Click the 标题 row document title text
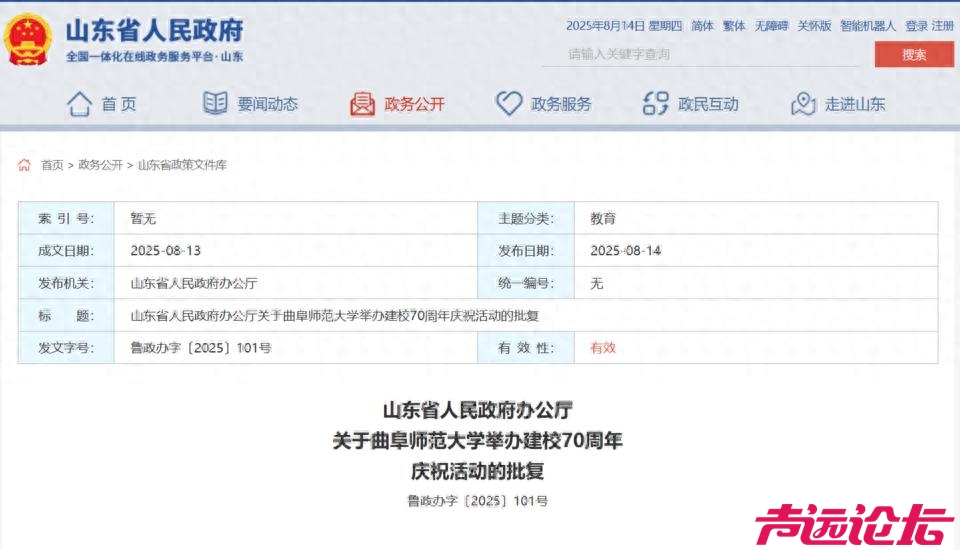 (334, 315)
